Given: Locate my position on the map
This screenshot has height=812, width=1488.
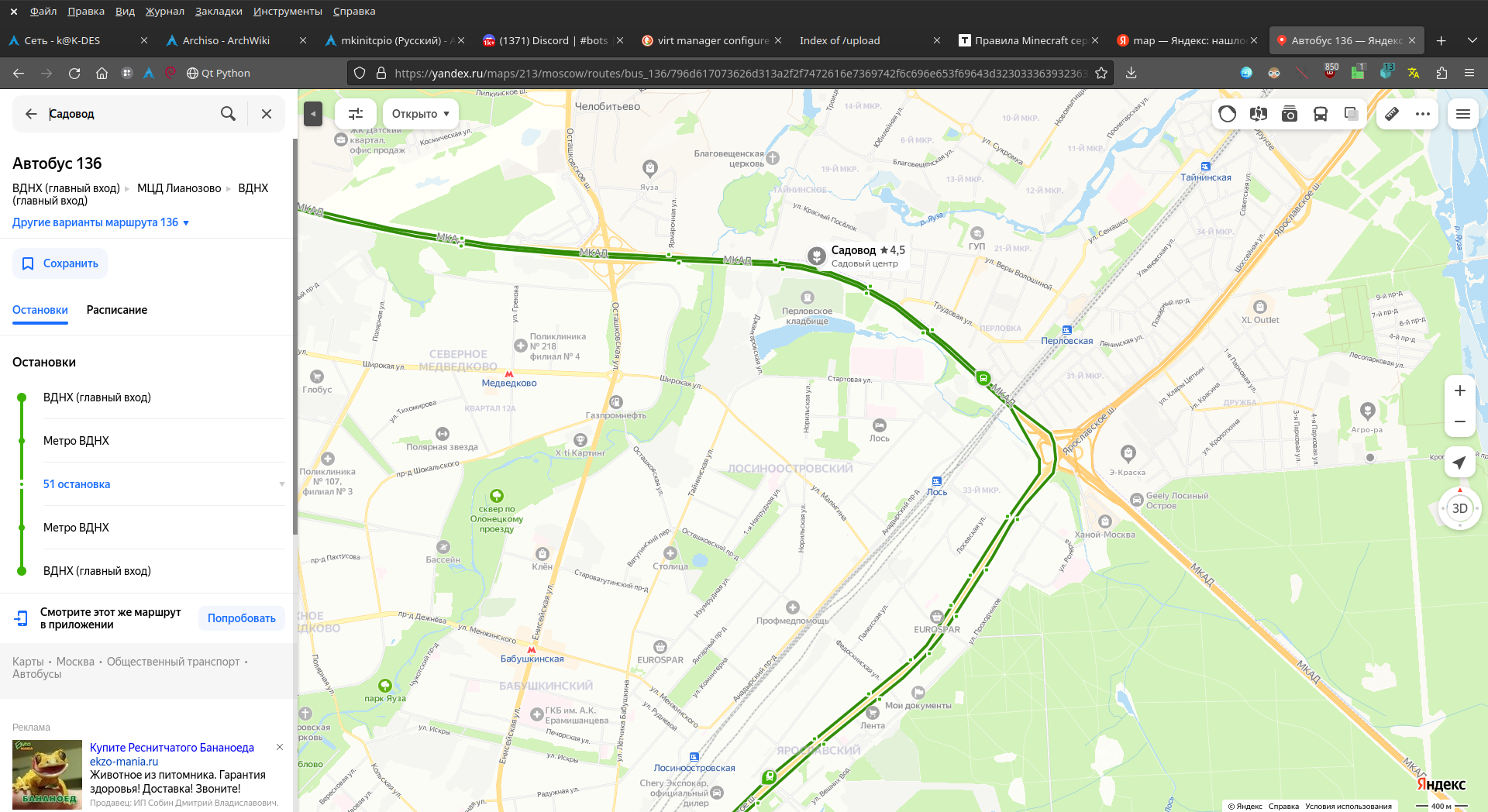Looking at the screenshot, I should (x=1459, y=463).
